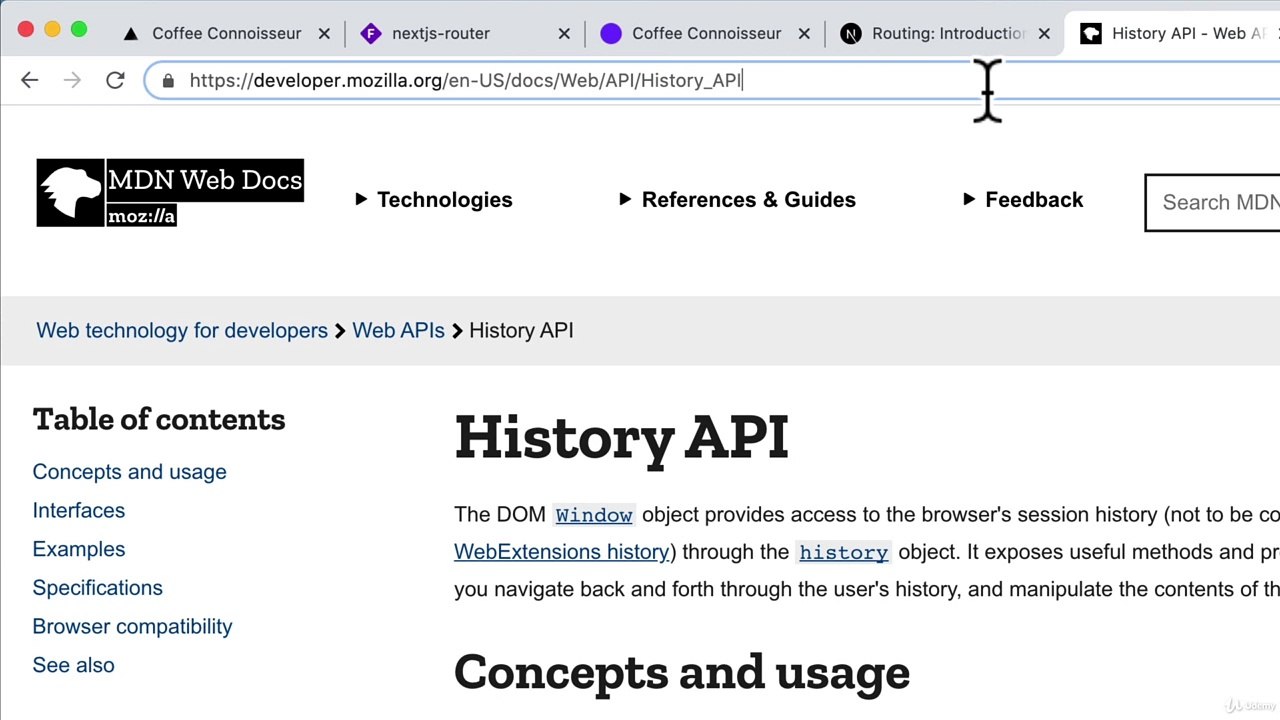The width and height of the screenshot is (1280, 720).
Task: Click the forward navigation arrow
Action: click(x=72, y=80)
